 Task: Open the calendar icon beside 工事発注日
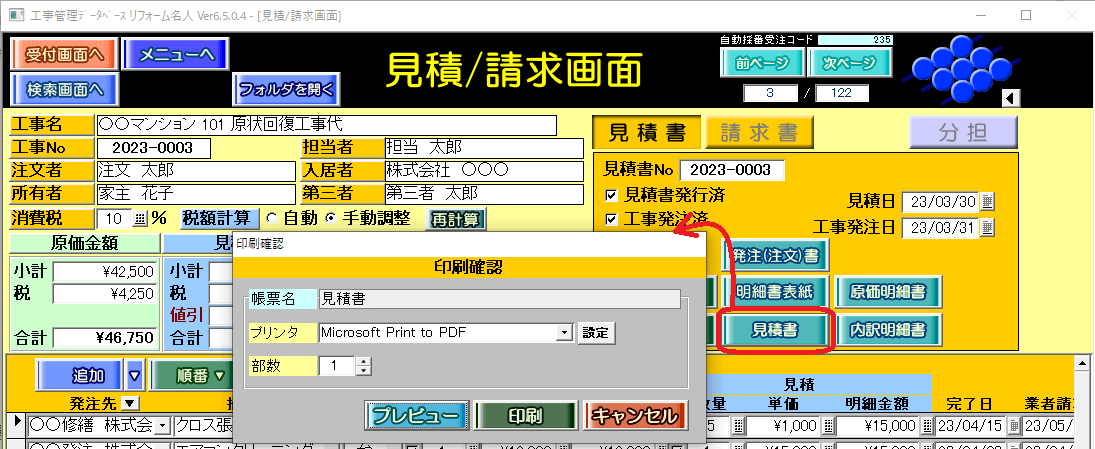[988, 227]
